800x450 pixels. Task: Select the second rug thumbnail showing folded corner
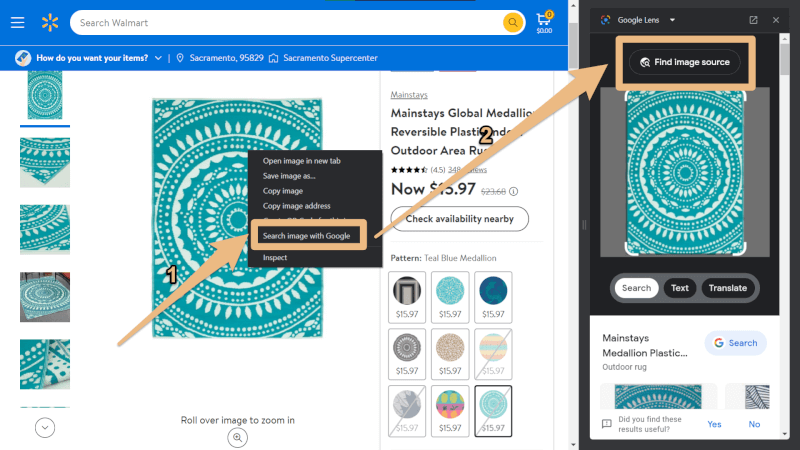pos(45,162)
